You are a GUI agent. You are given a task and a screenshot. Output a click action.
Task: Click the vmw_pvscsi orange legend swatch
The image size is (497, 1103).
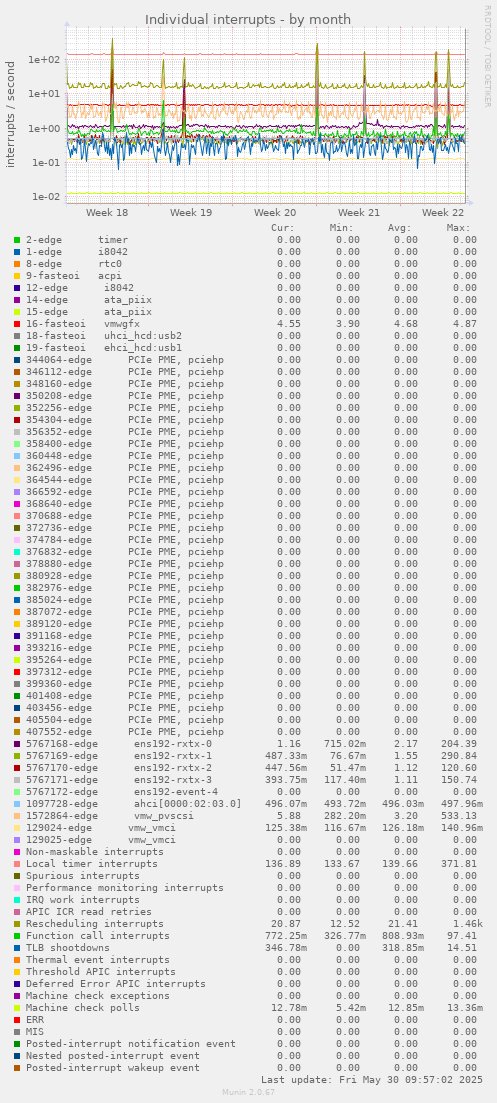(x=17, y=816)
